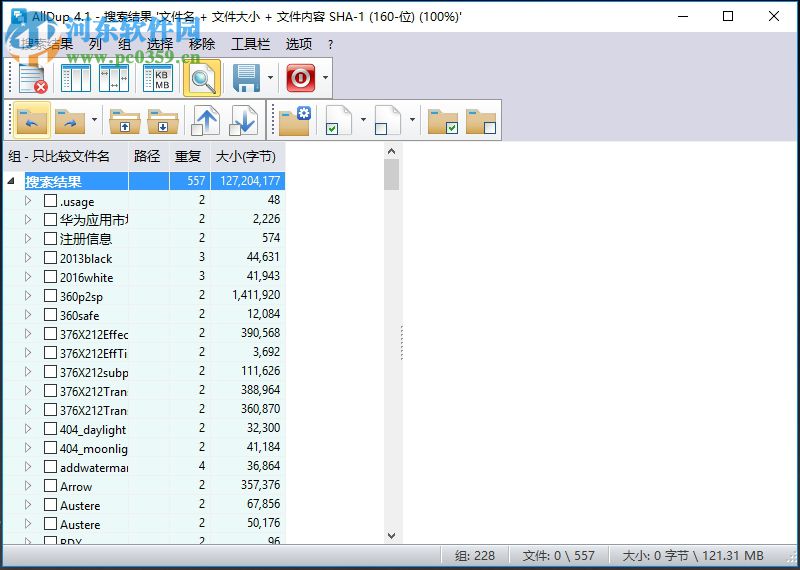Click the magnifier file preview icon

[202, 78]
